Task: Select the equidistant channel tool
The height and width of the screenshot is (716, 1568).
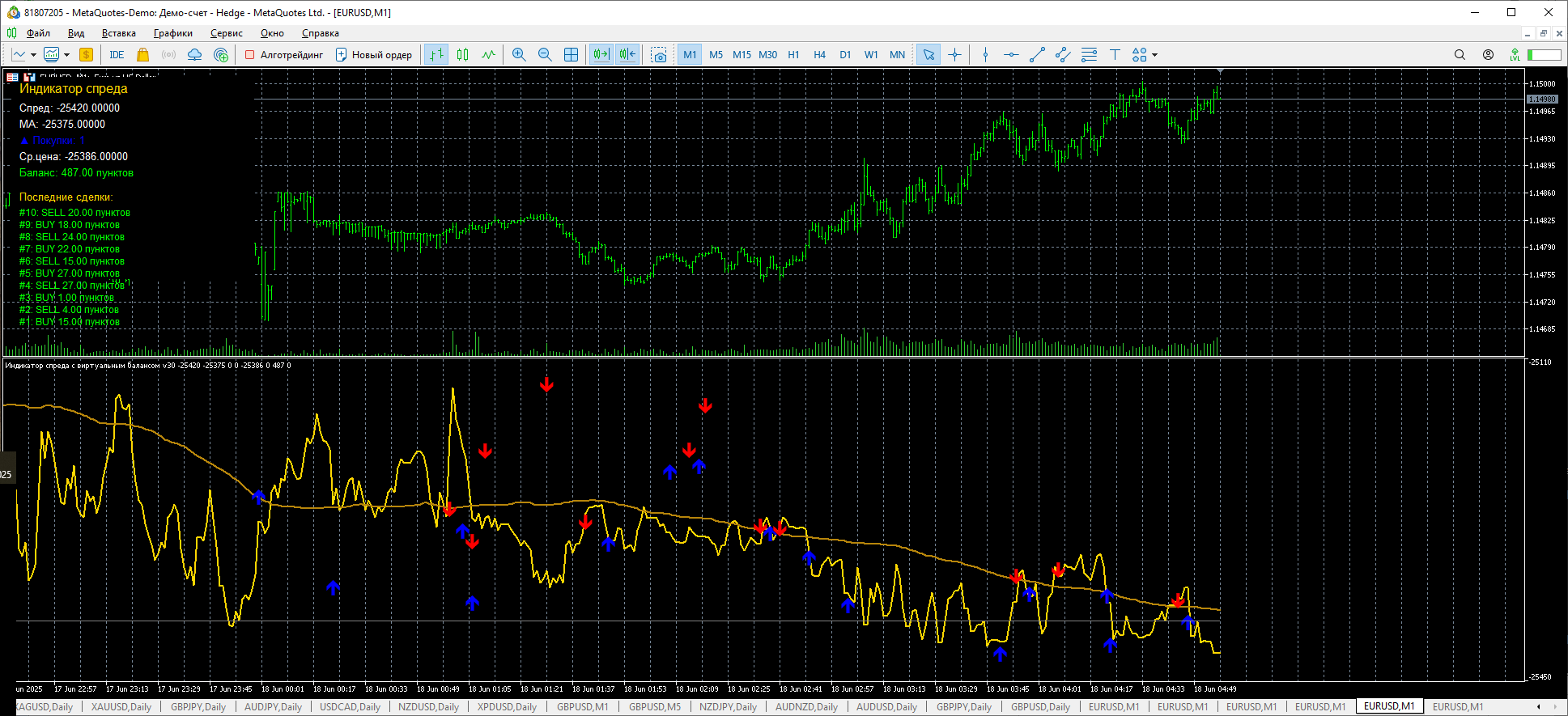Action: [1063, 55]
